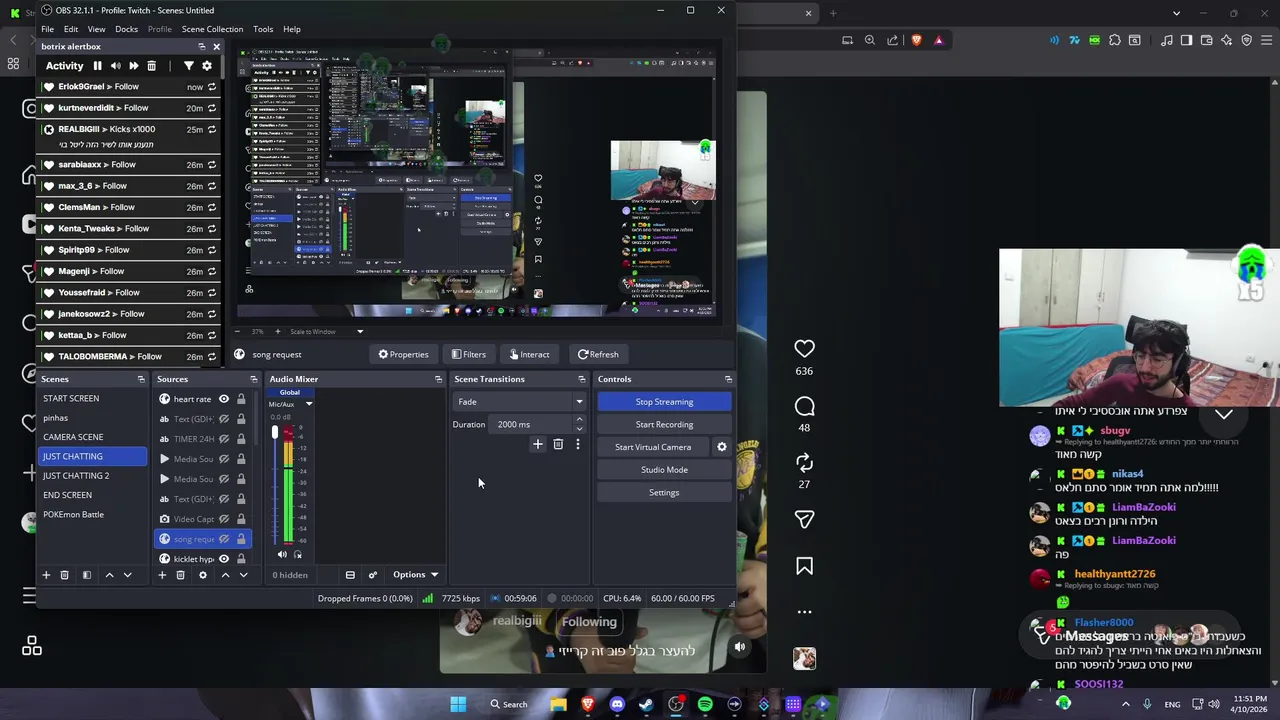This screenshot has height=720, width=1280.
Task: Click Start Recording
Action: pos(664,425)
